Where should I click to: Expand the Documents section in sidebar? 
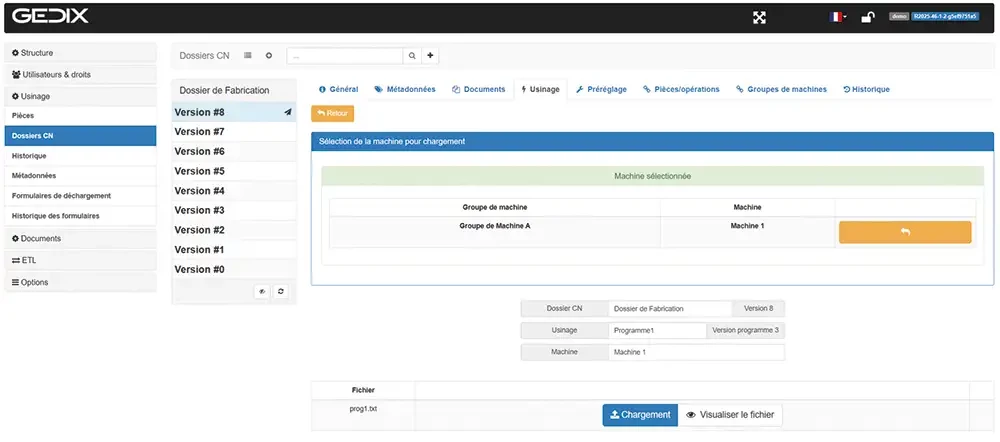80,238
